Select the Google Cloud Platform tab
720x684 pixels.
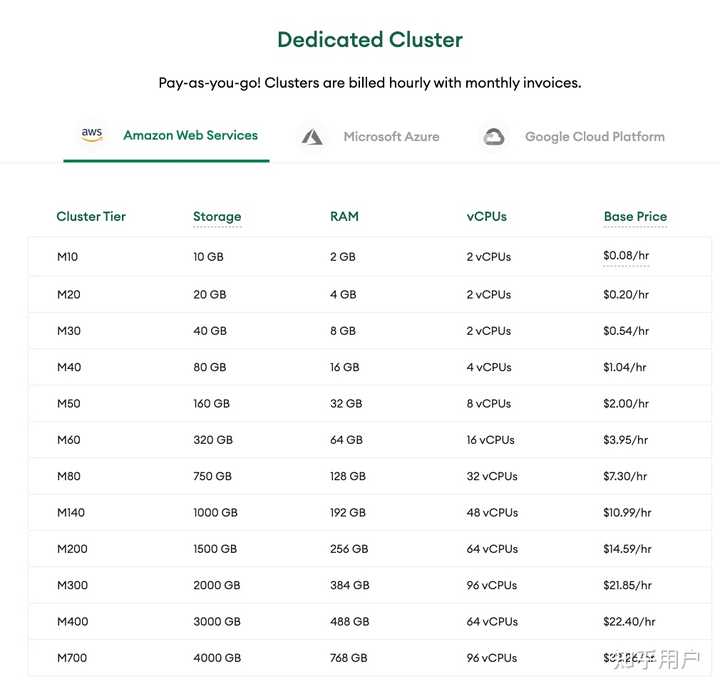(x=594, y=137)
